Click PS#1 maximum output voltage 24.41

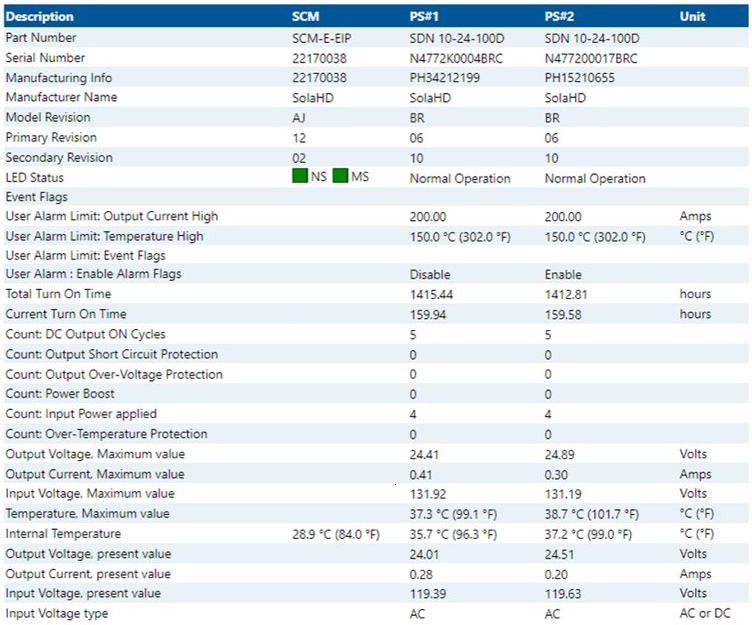424,455
